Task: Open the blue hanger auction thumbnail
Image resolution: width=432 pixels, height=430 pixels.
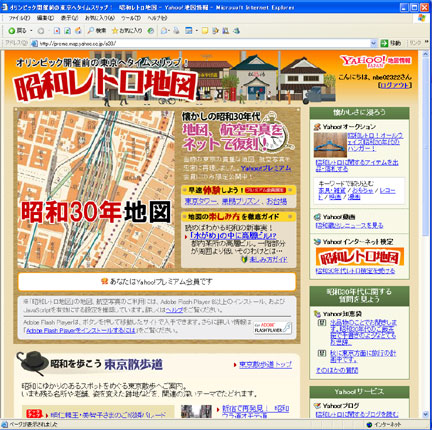Action: pos(330,145)
